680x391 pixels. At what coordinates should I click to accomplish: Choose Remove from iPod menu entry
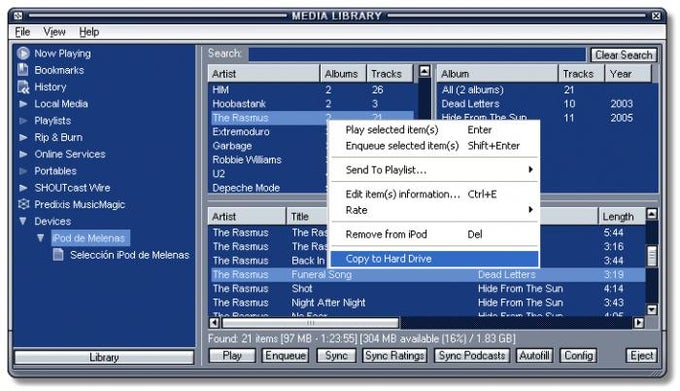click(x=435, y=234)
